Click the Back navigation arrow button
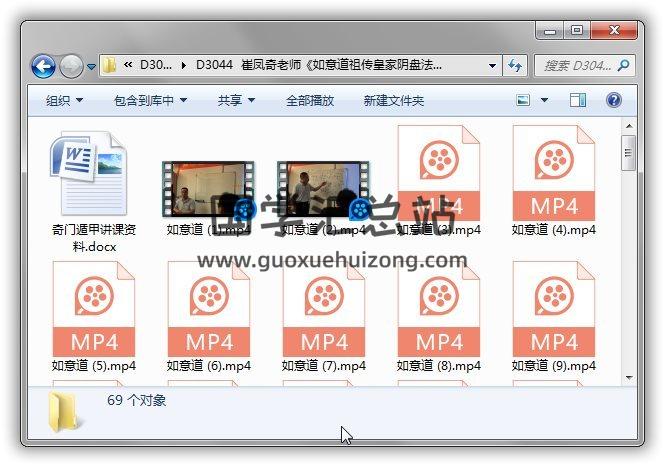 [44, 67]
